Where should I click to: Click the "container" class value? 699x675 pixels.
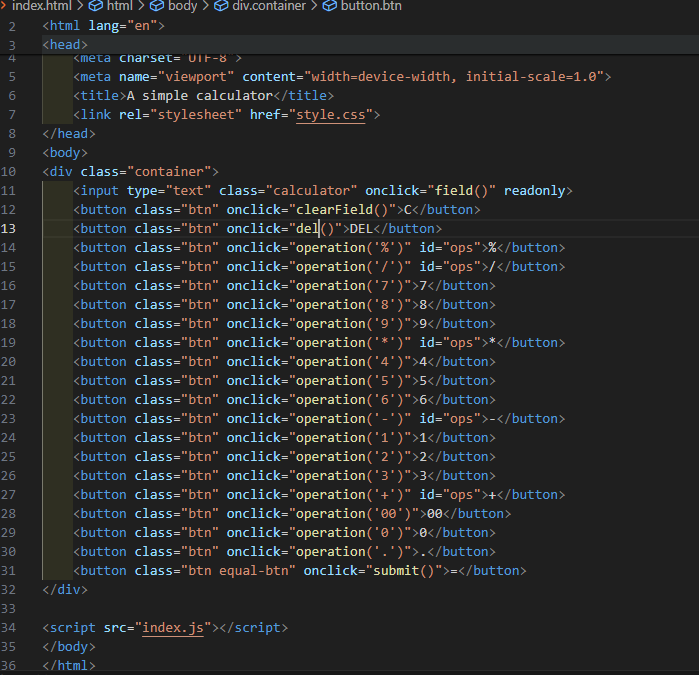tap(169, 172)
